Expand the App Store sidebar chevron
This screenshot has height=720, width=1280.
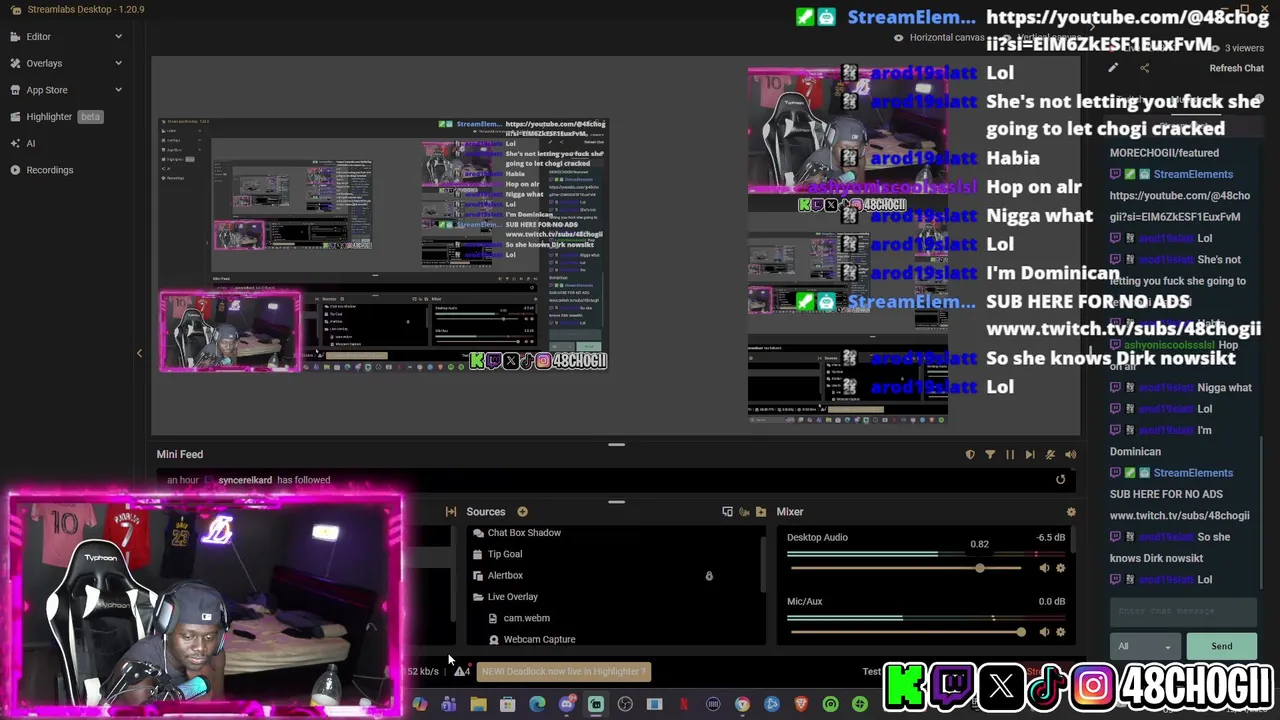point(118,90)
